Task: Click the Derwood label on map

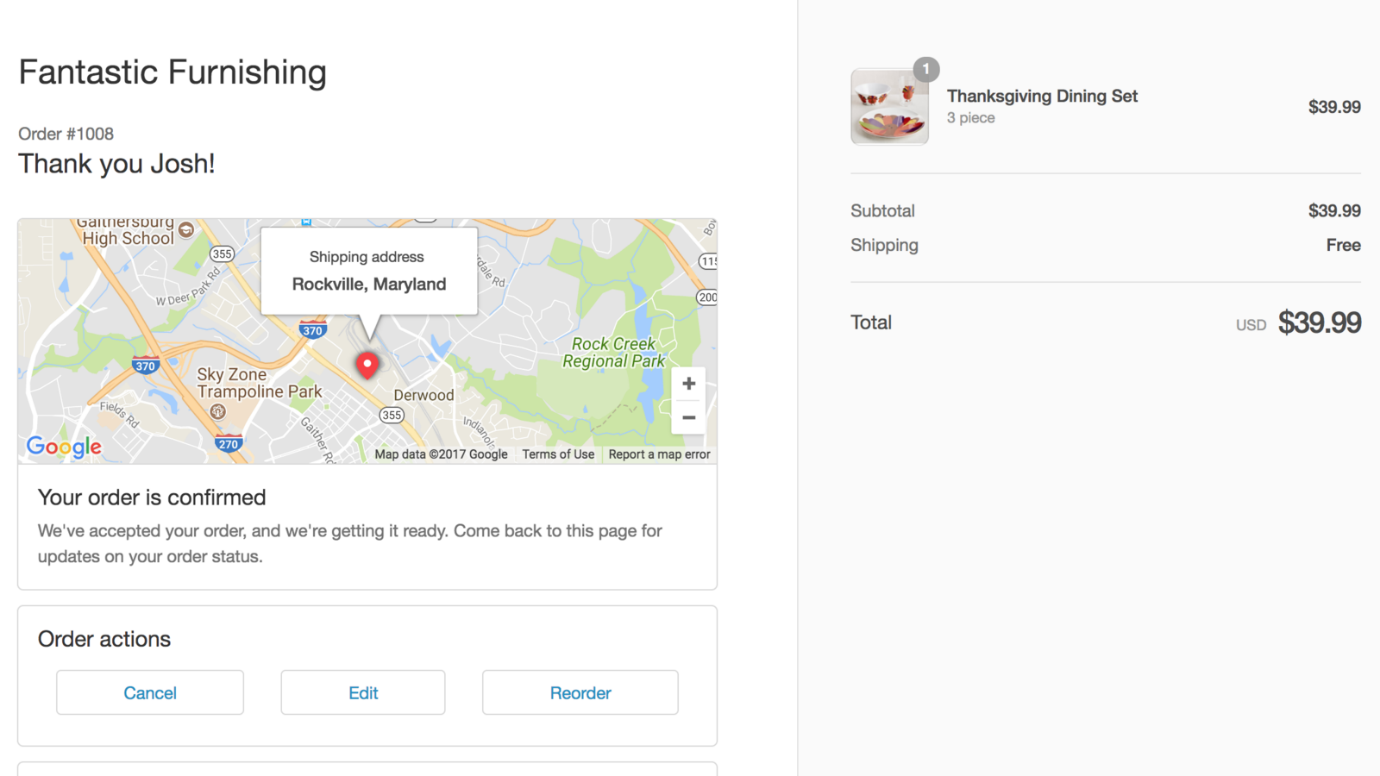Action: (x=424, y=395)
